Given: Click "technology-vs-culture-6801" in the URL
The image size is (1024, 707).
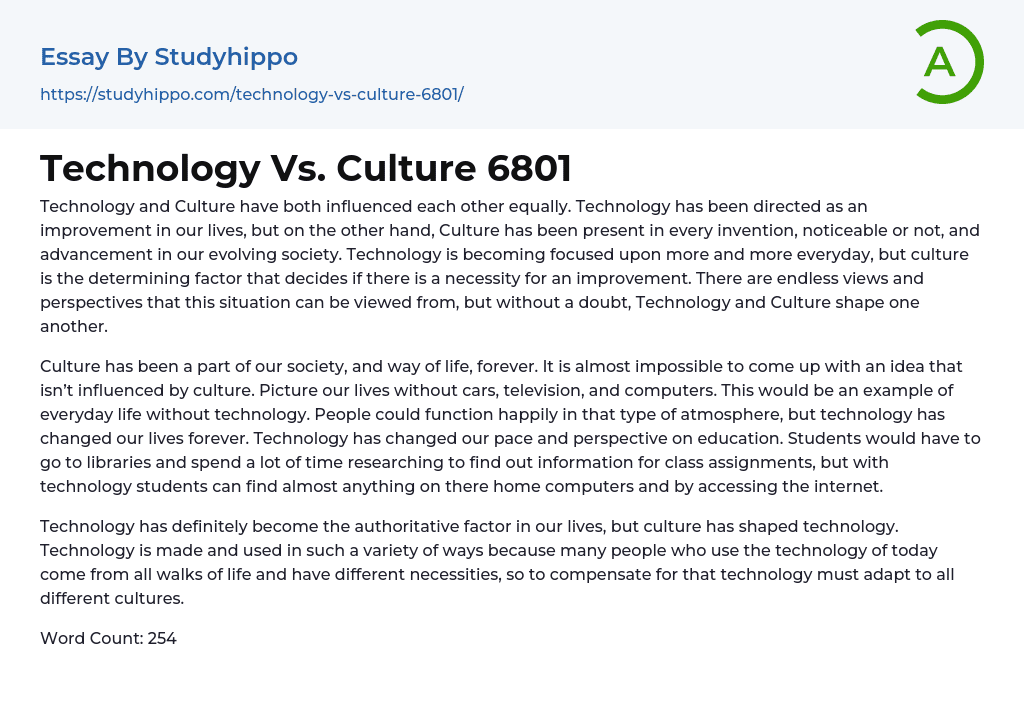Looking at the screenshot, I should point(346,94).
